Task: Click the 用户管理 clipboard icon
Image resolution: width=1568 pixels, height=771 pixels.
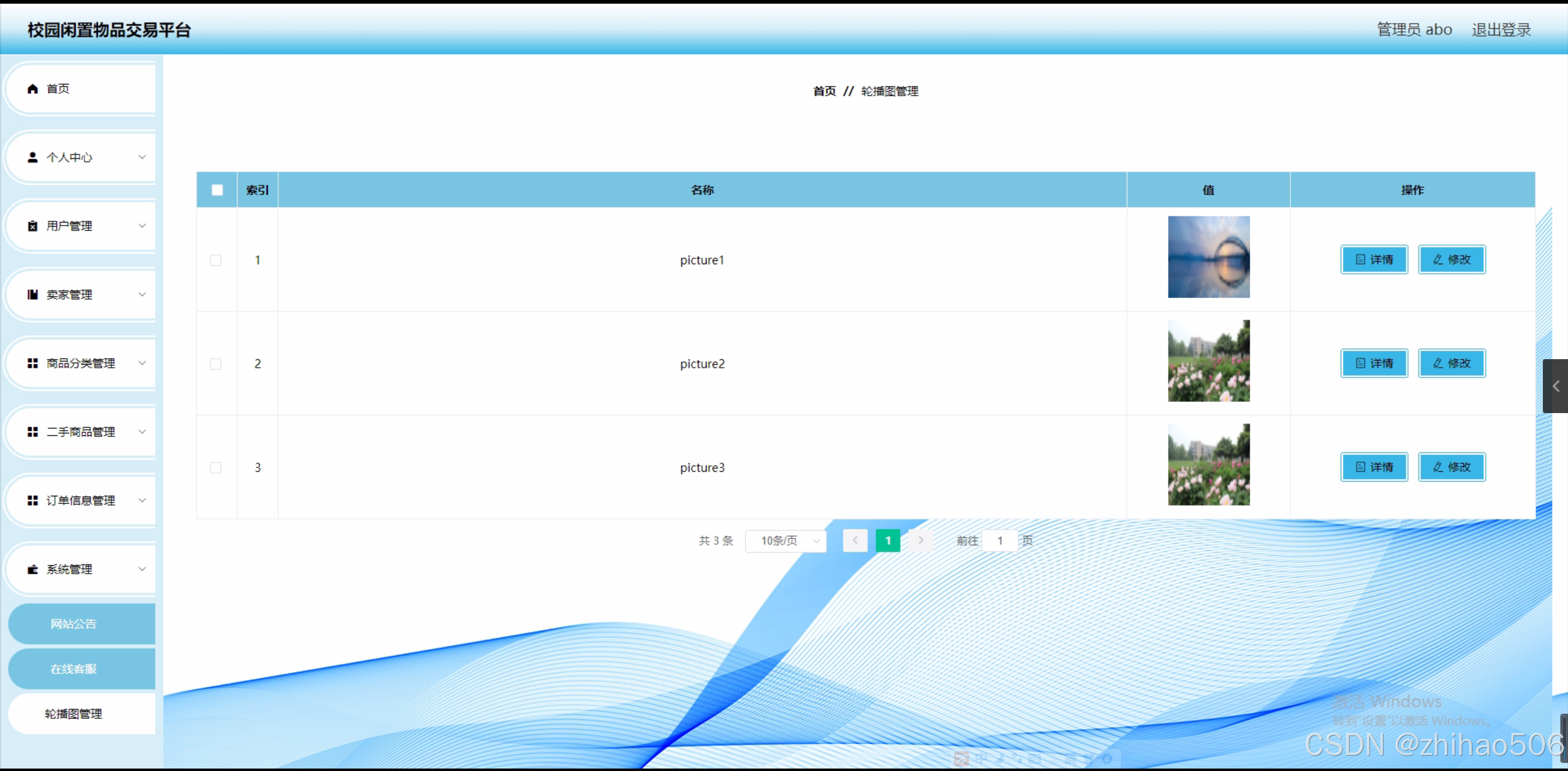Action: [32, 226]
